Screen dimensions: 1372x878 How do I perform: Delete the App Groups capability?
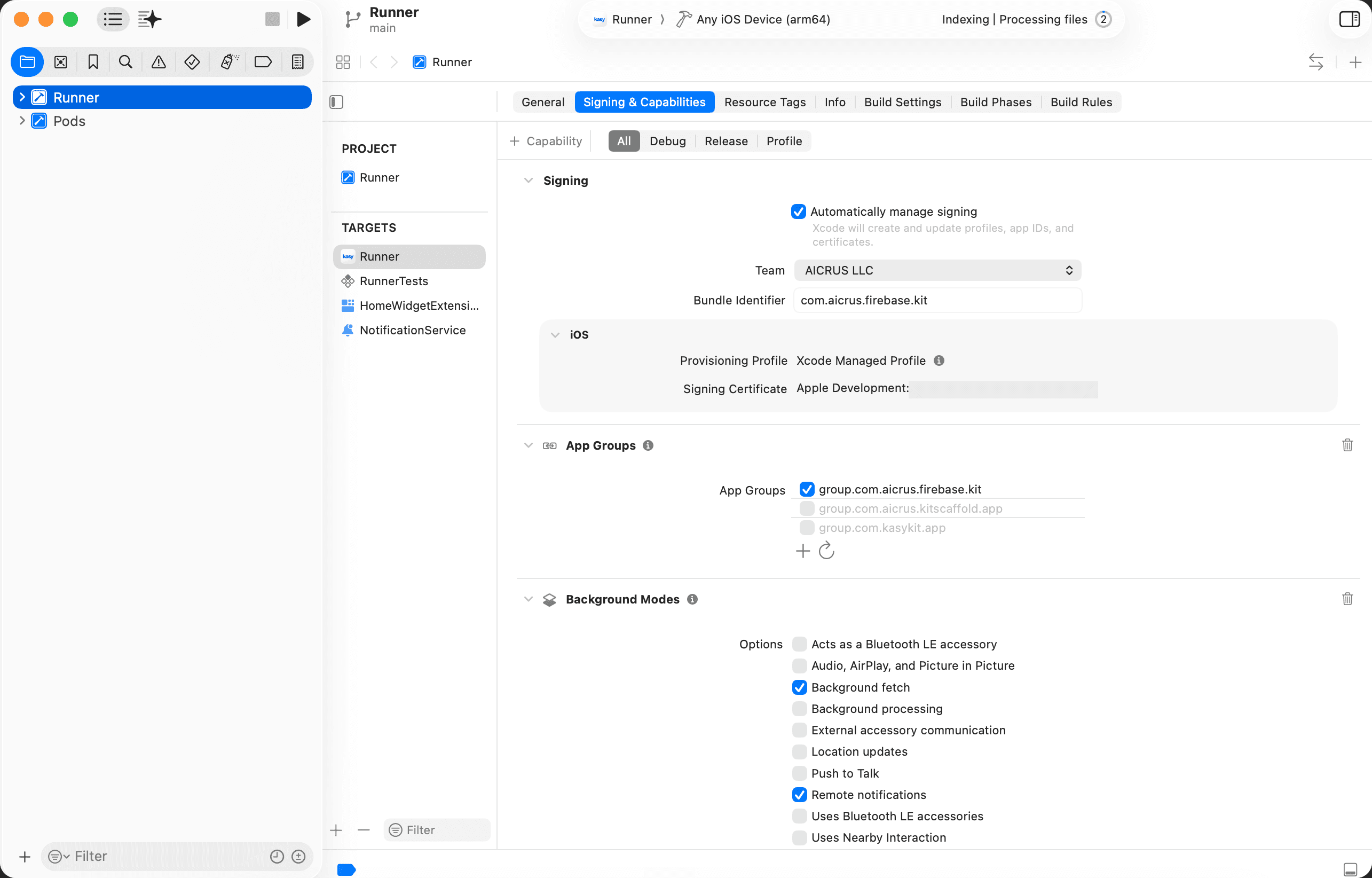coord(1347,445)
